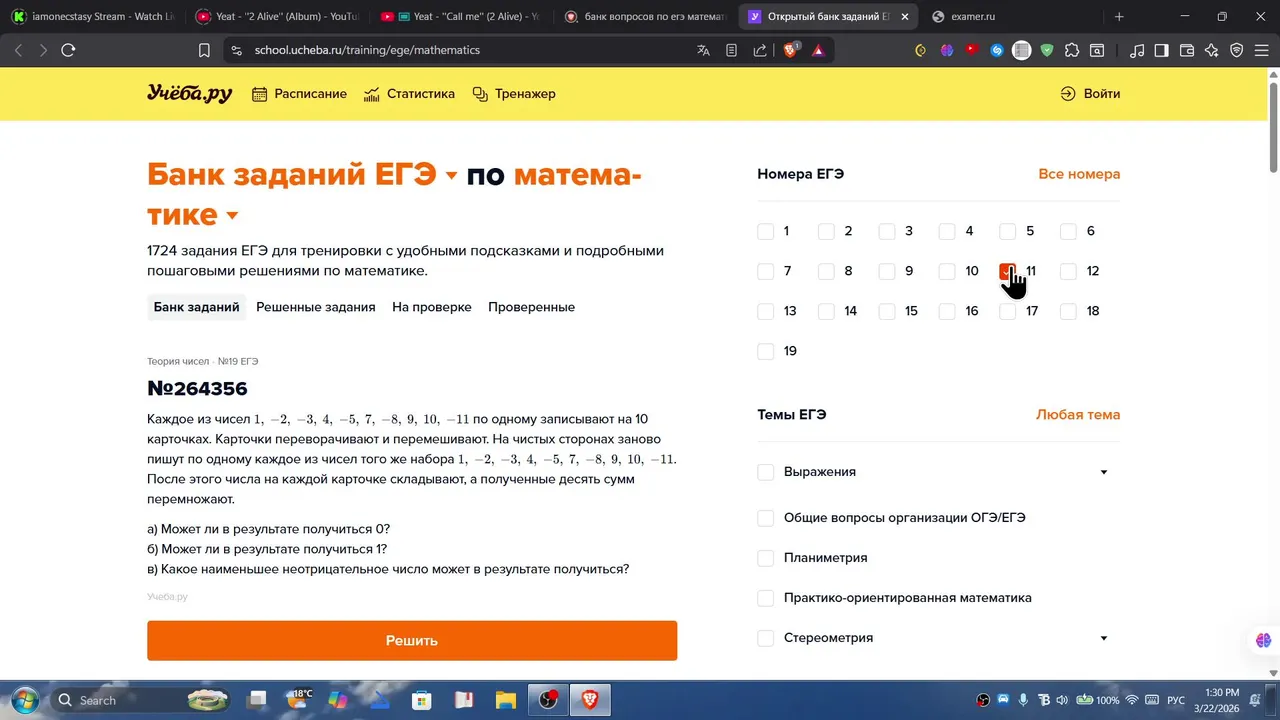This screenshot has height=720, width=1280.
Task: Check the Планиметрия topic checkbox
Action: click(x=766, y=558)
